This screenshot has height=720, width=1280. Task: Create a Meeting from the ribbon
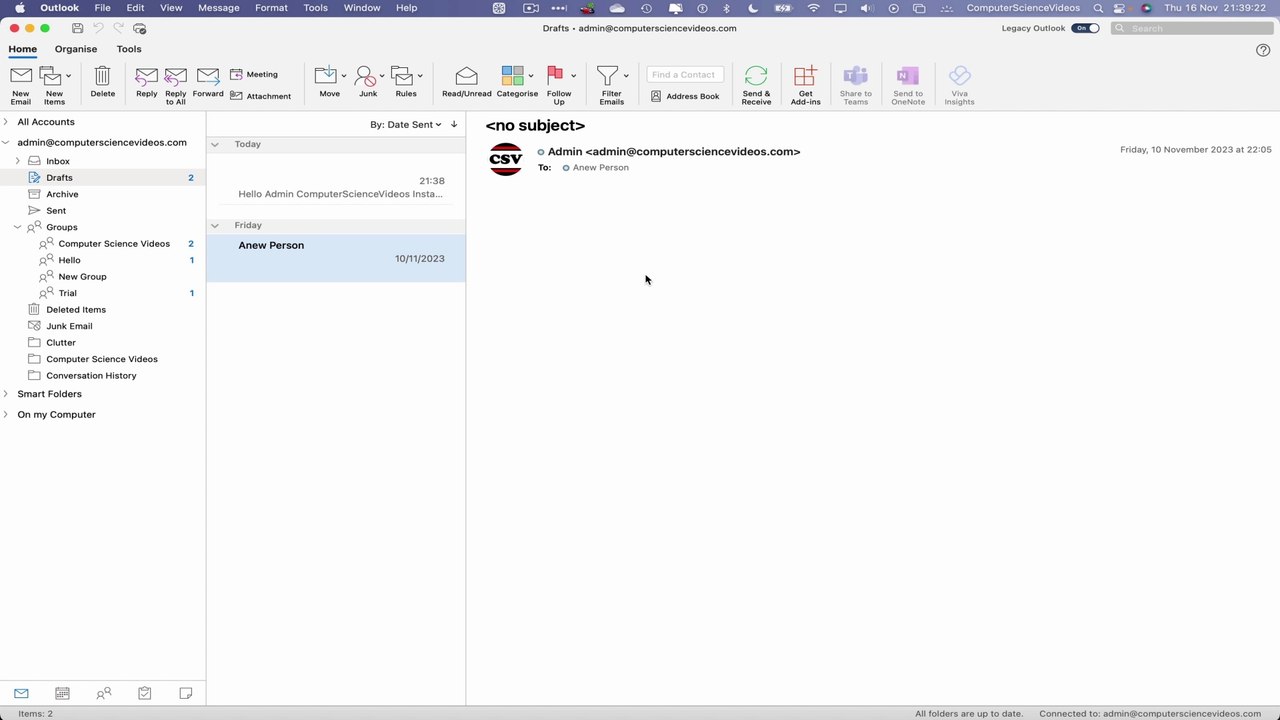click(x=254, y=74)
